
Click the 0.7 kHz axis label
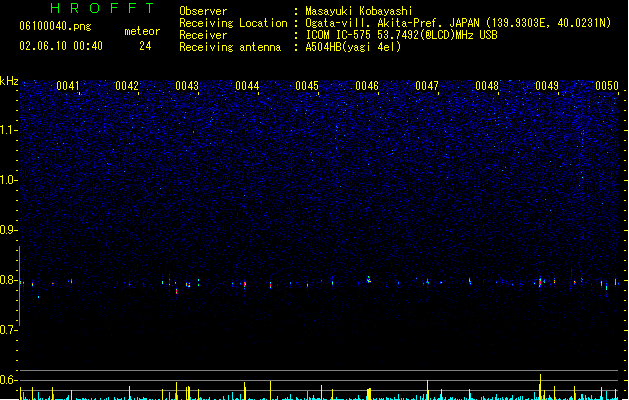tap(9, 330)
